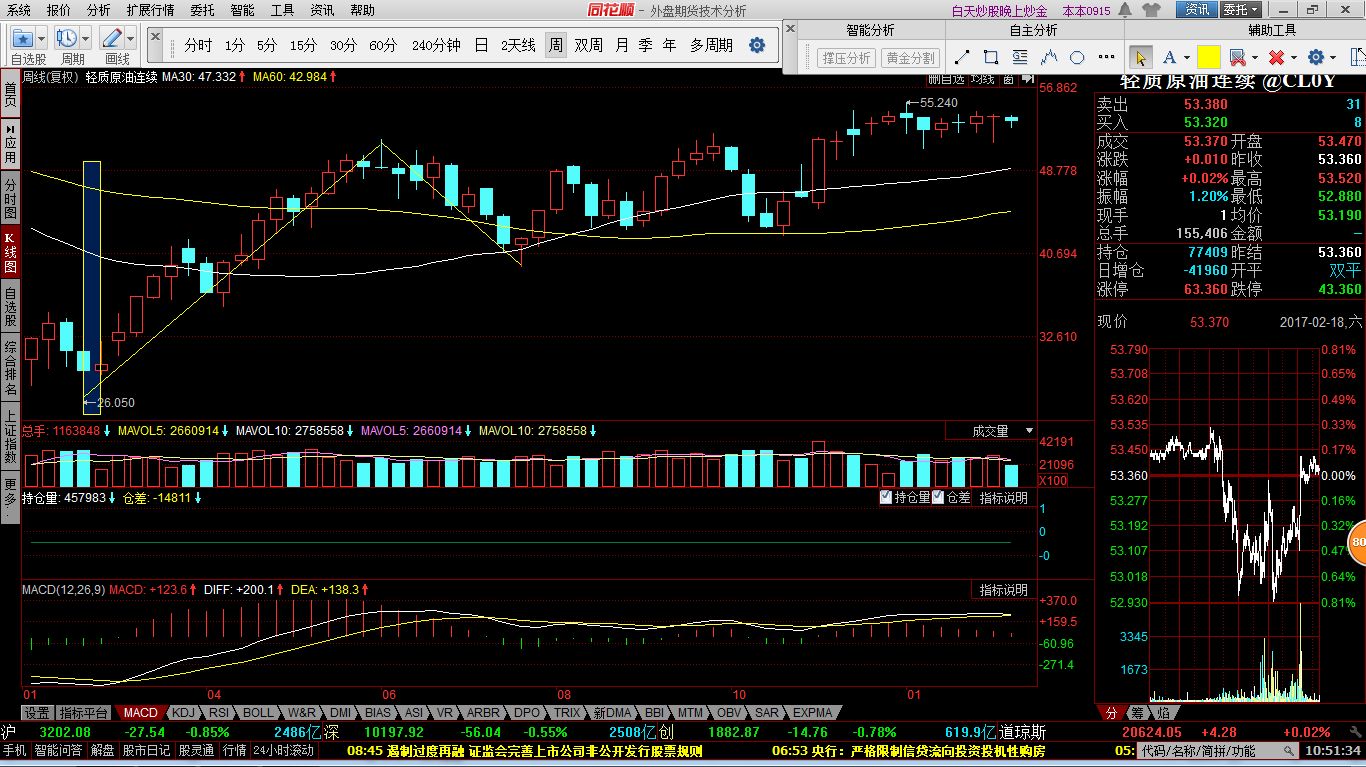Click 智能问答 in status bar

58,750
